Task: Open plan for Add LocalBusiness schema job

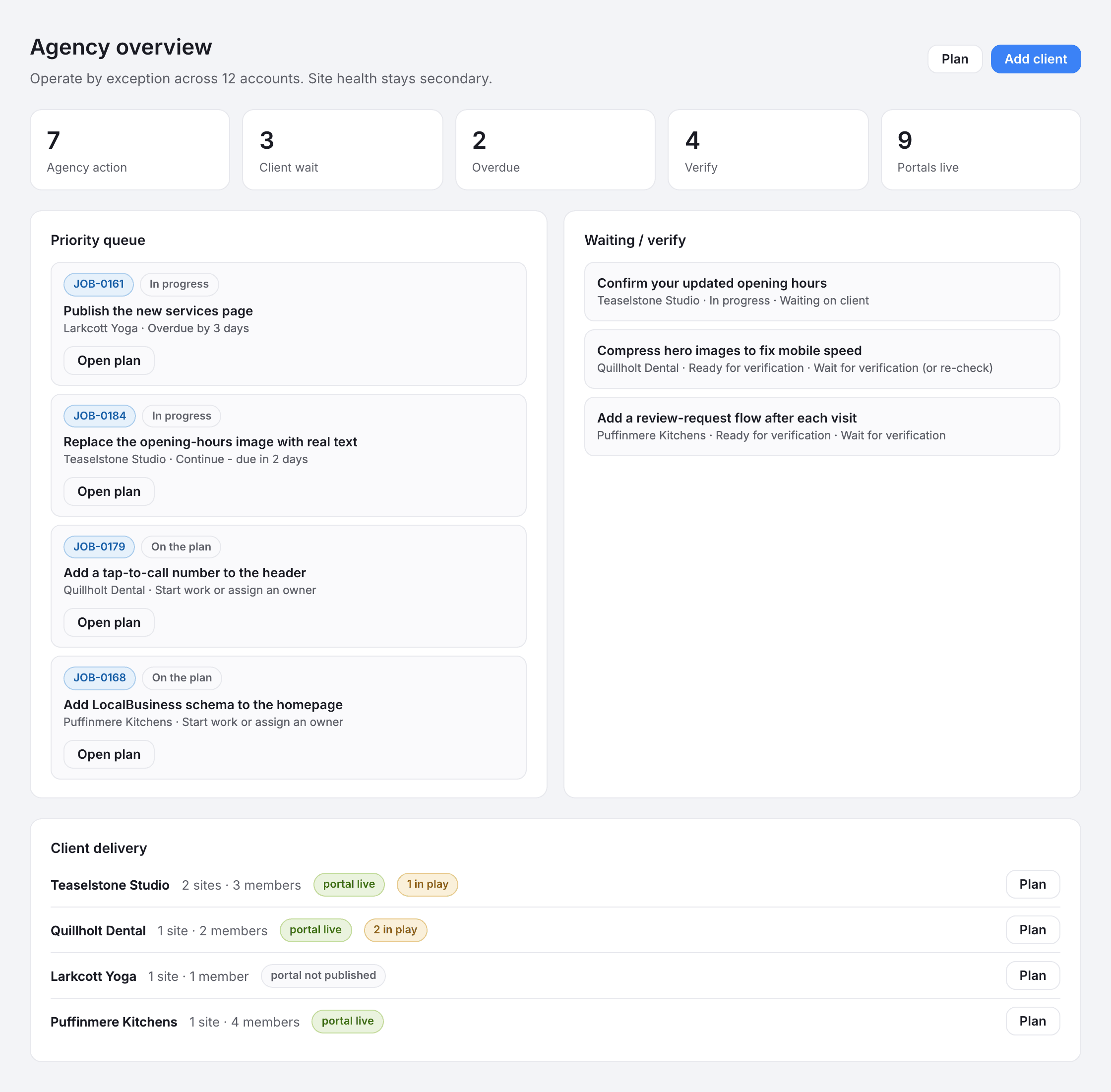Action: click(x=109, y=754)
